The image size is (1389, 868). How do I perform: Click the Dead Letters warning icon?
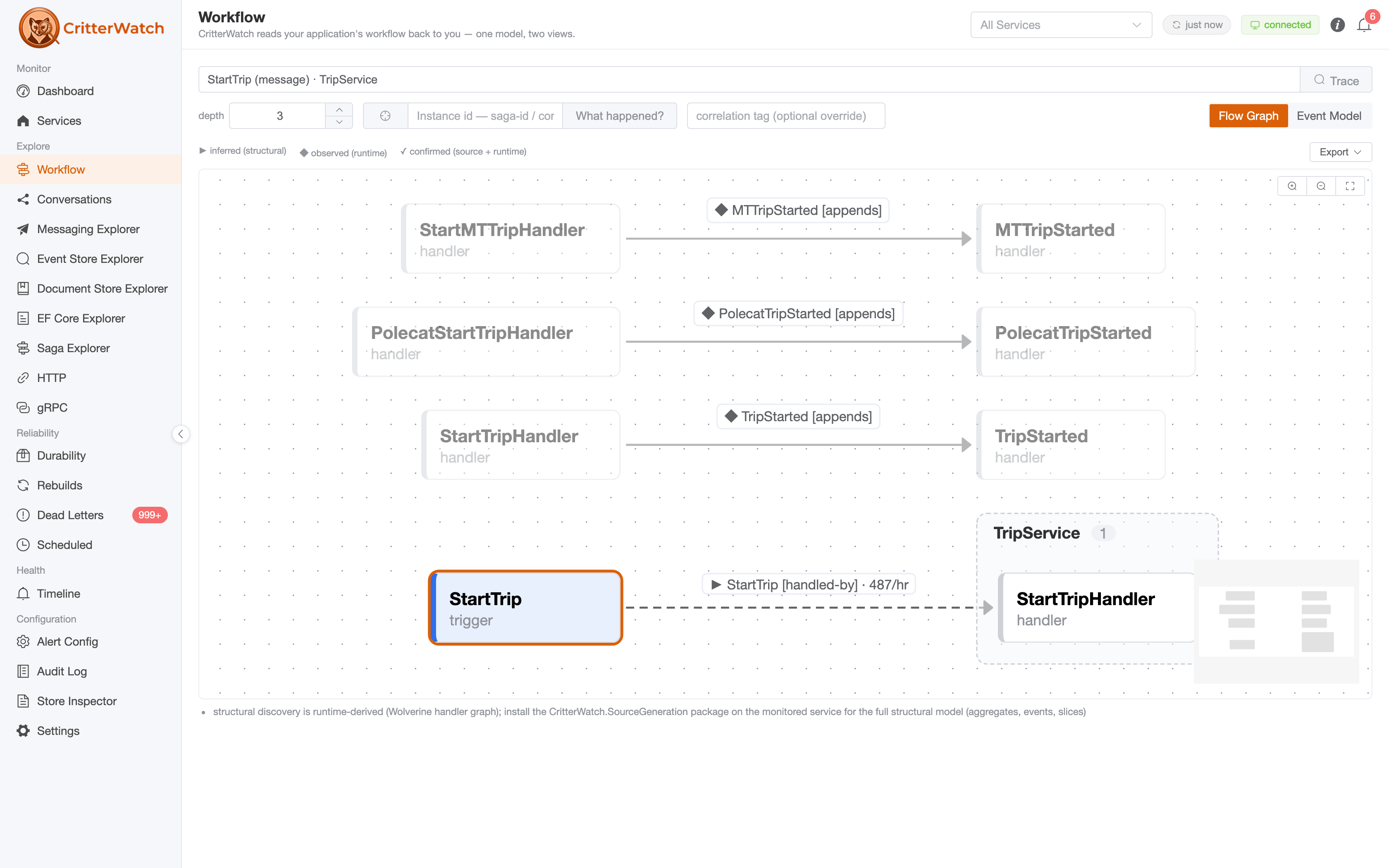click(x=23, y=515)
